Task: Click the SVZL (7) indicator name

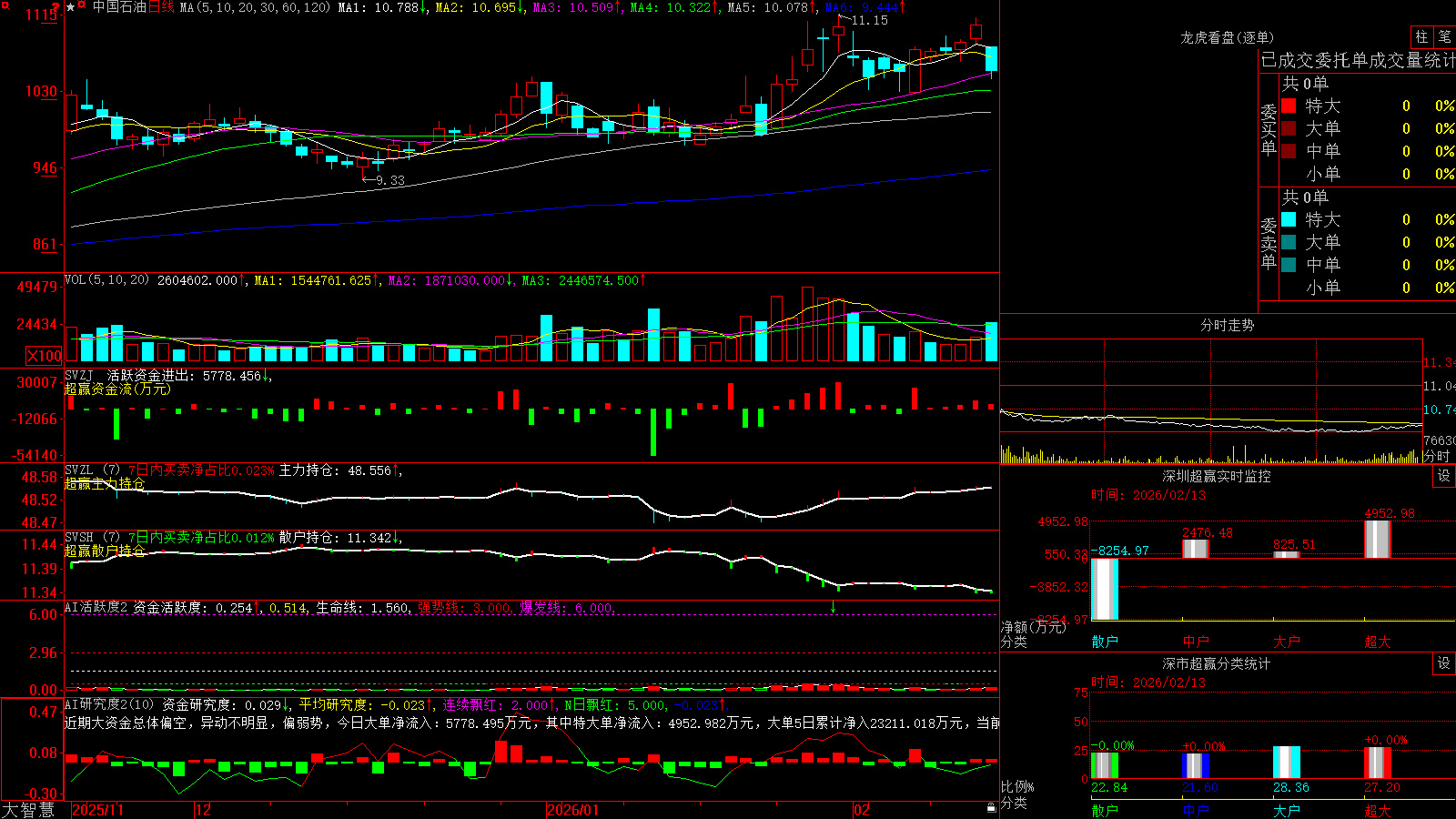Action: click(92, 470)
